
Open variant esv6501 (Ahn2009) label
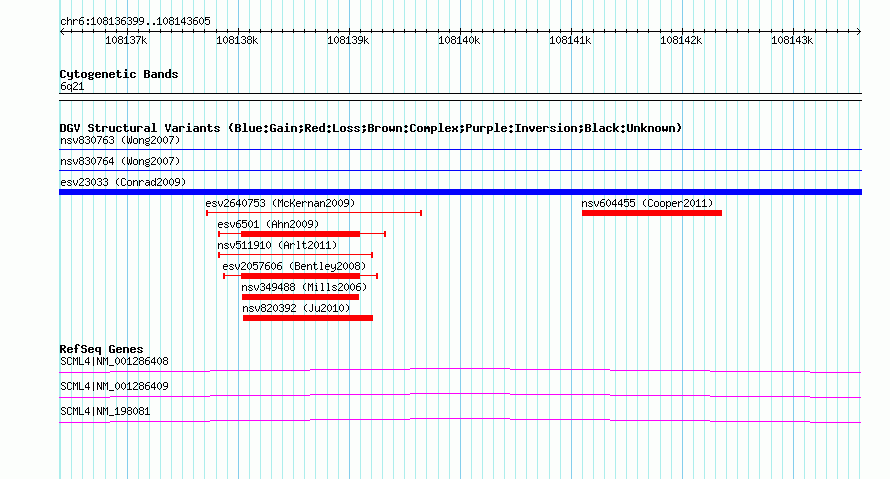point(268,224)
